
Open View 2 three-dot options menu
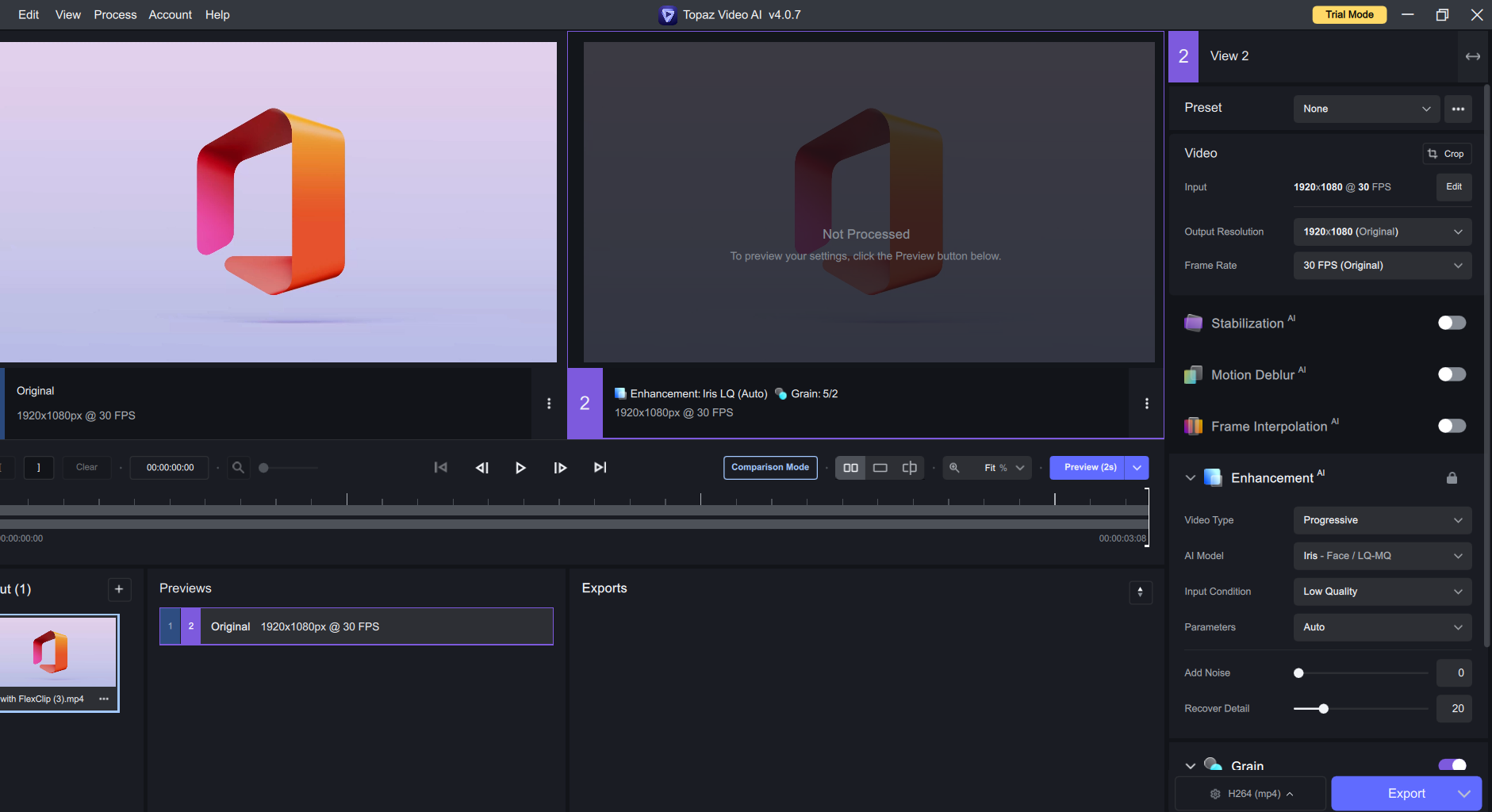[x=1147, y=404]
